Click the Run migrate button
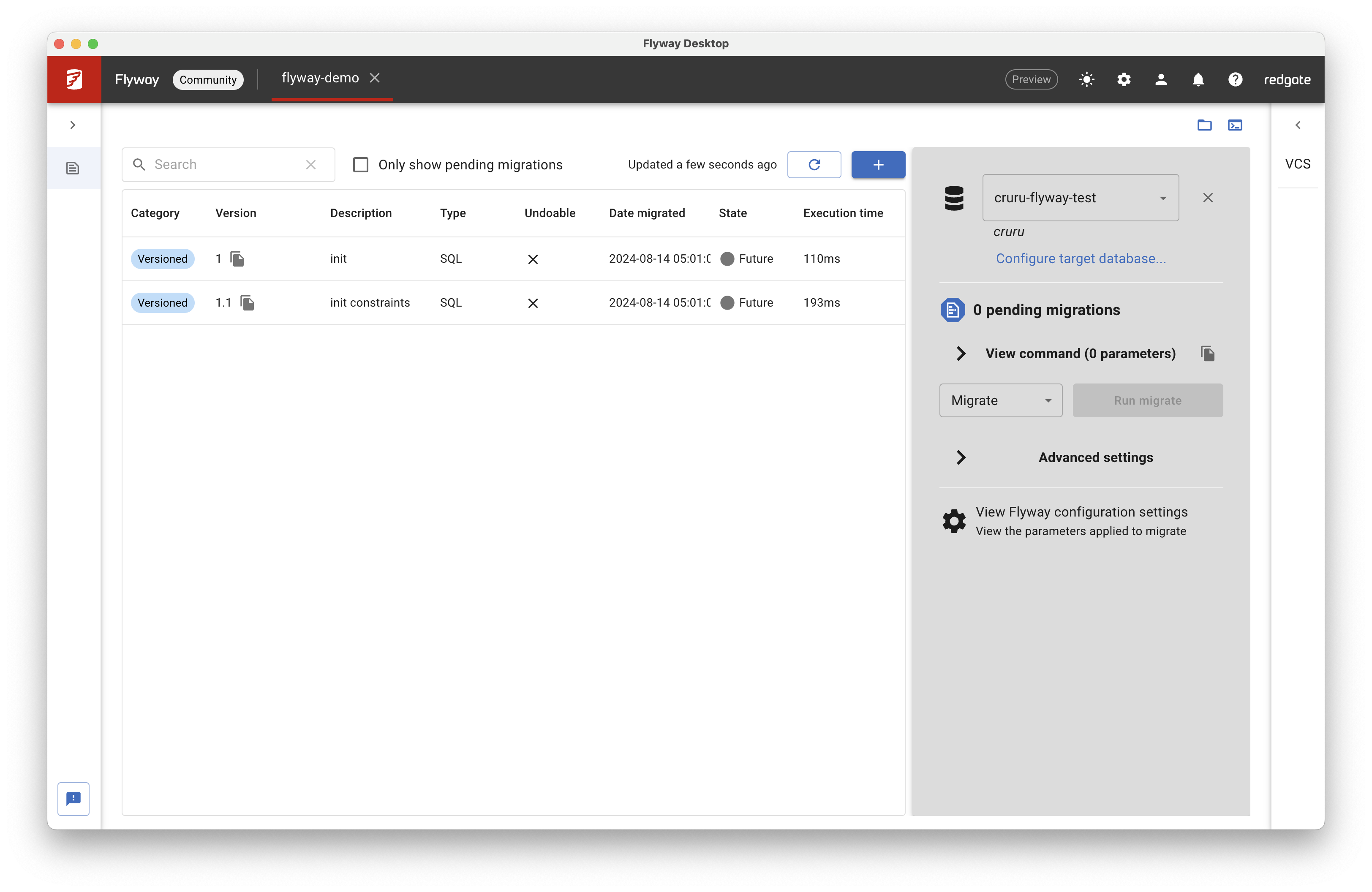Image resolution: width=1372 pixels, height=892 pixels. 1147,400
